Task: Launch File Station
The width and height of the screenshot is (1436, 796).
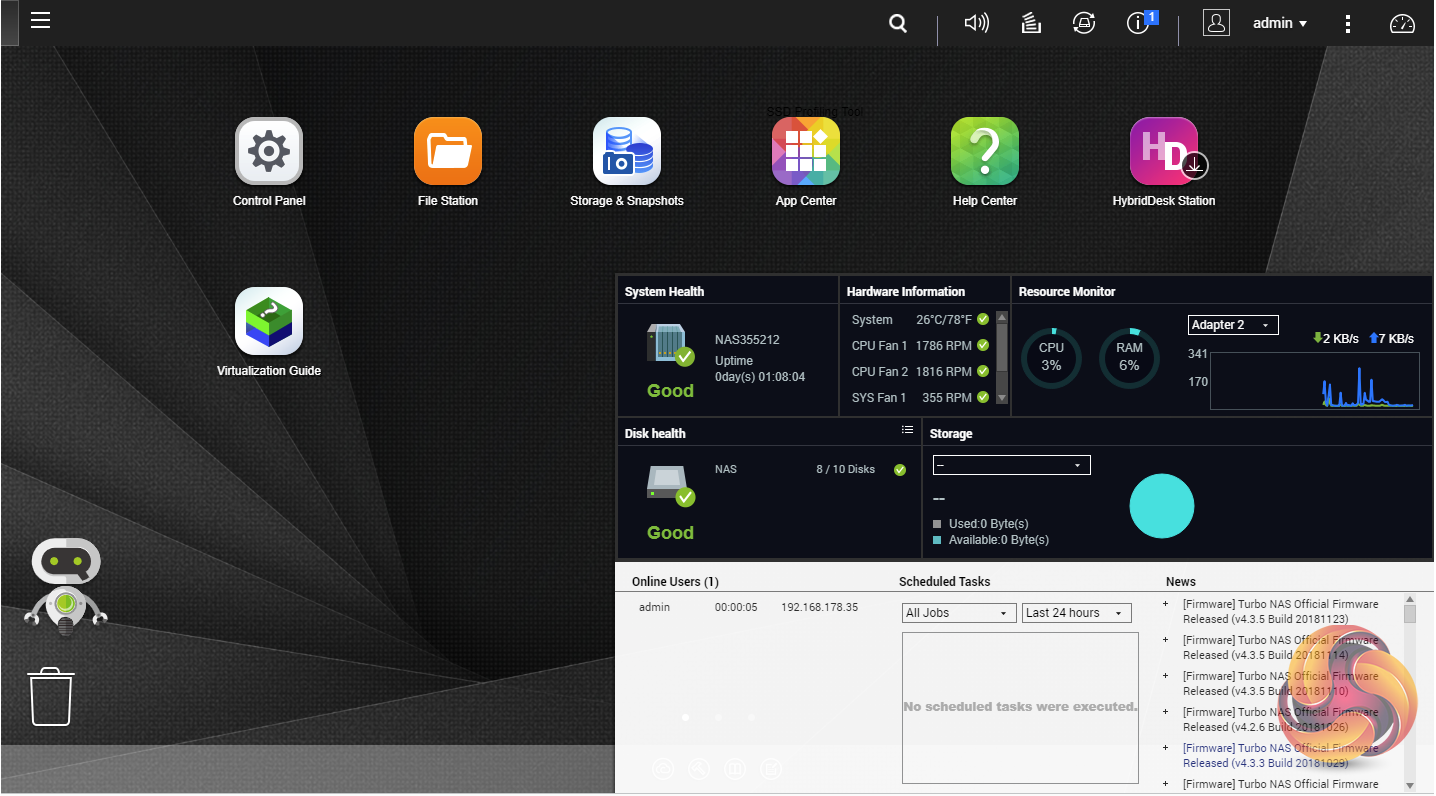Action: tap(447, 152)
